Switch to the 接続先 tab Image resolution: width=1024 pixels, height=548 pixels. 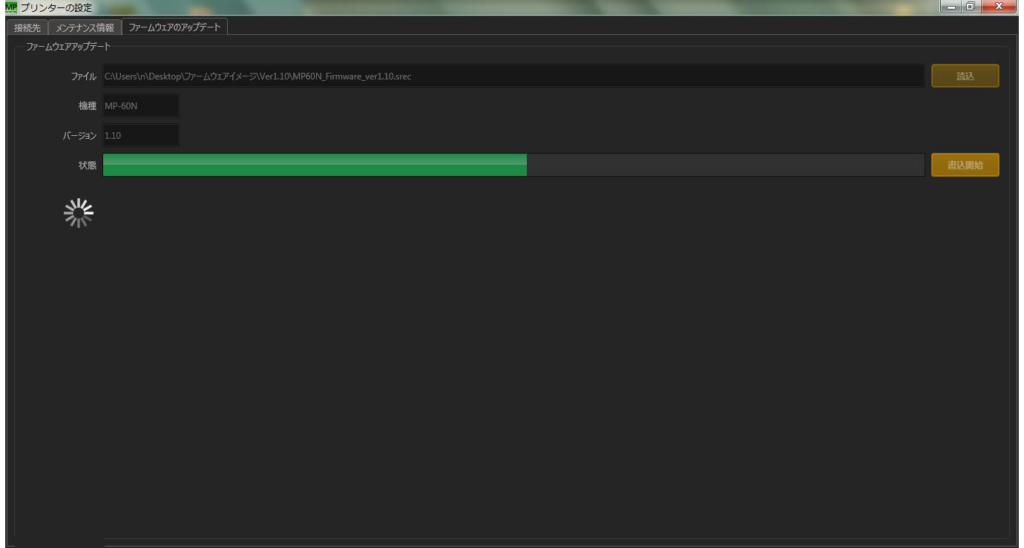[27, 27]
